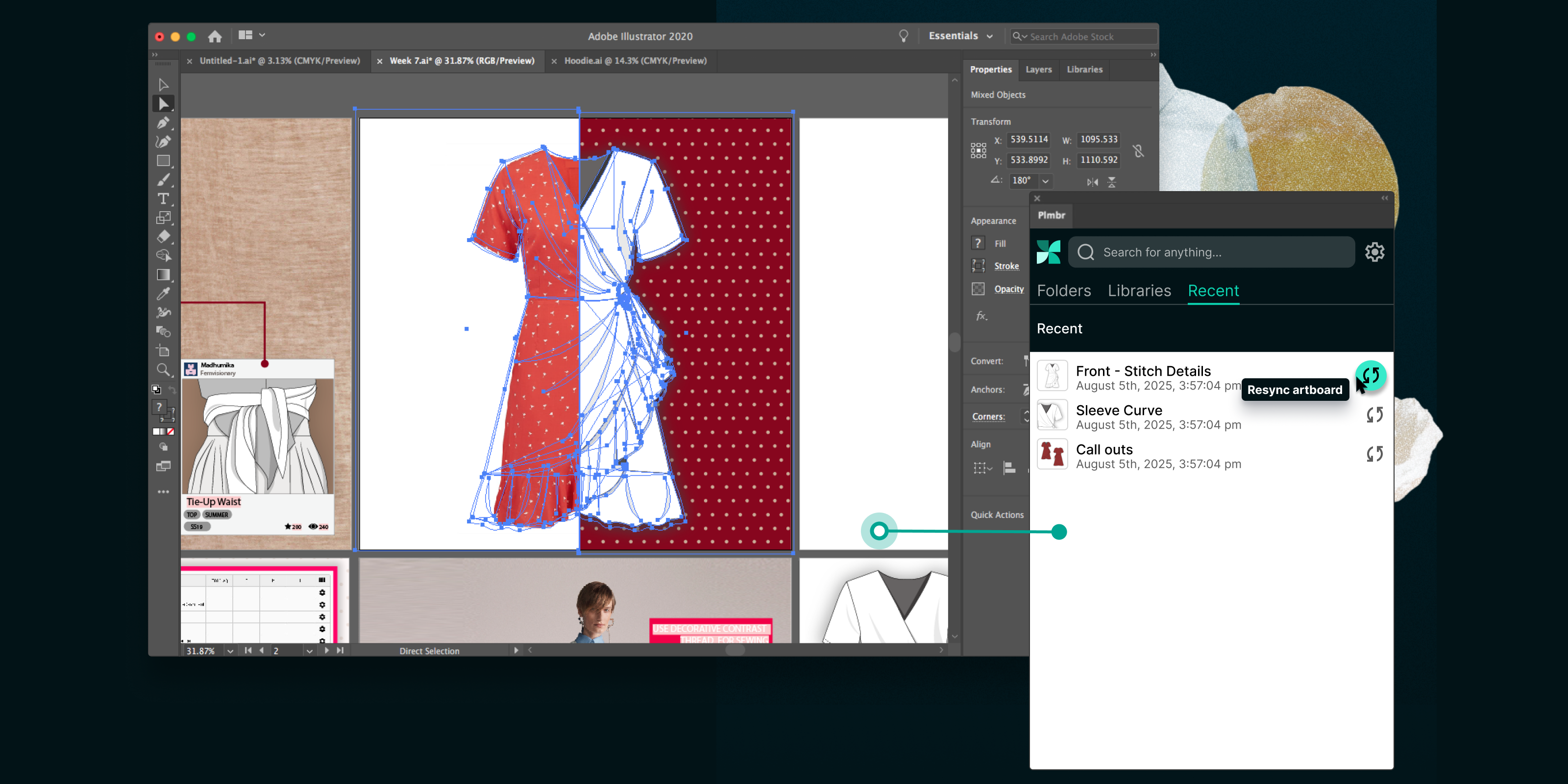Open the zoom level dropdown
Viewport: 1568px width, 784px height.
230,651
